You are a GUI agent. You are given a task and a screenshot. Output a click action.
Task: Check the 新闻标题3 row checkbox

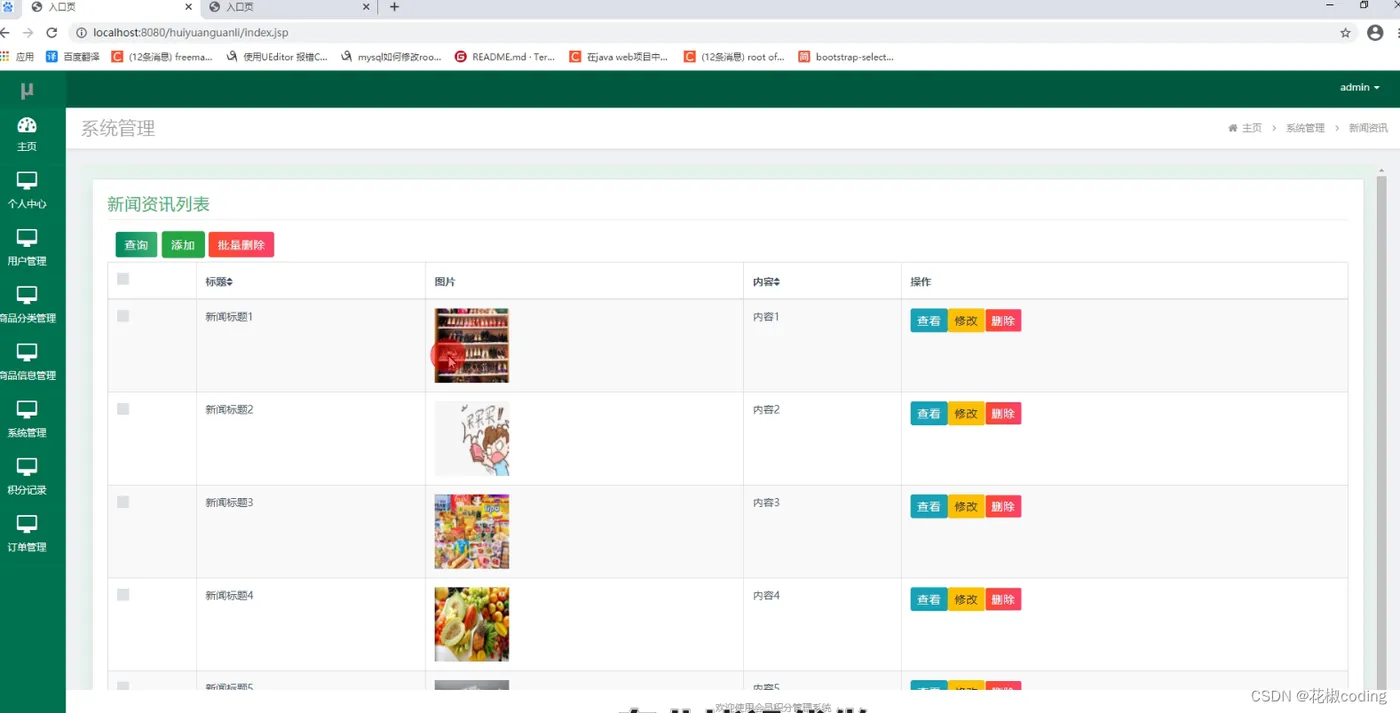click(123, 502)
